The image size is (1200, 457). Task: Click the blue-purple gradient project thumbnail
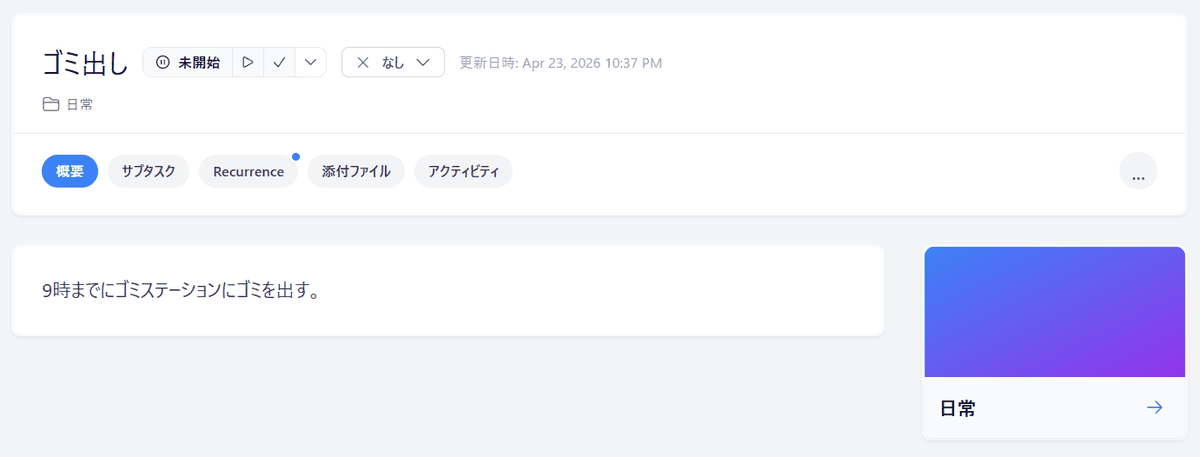tap(1053, 311)
